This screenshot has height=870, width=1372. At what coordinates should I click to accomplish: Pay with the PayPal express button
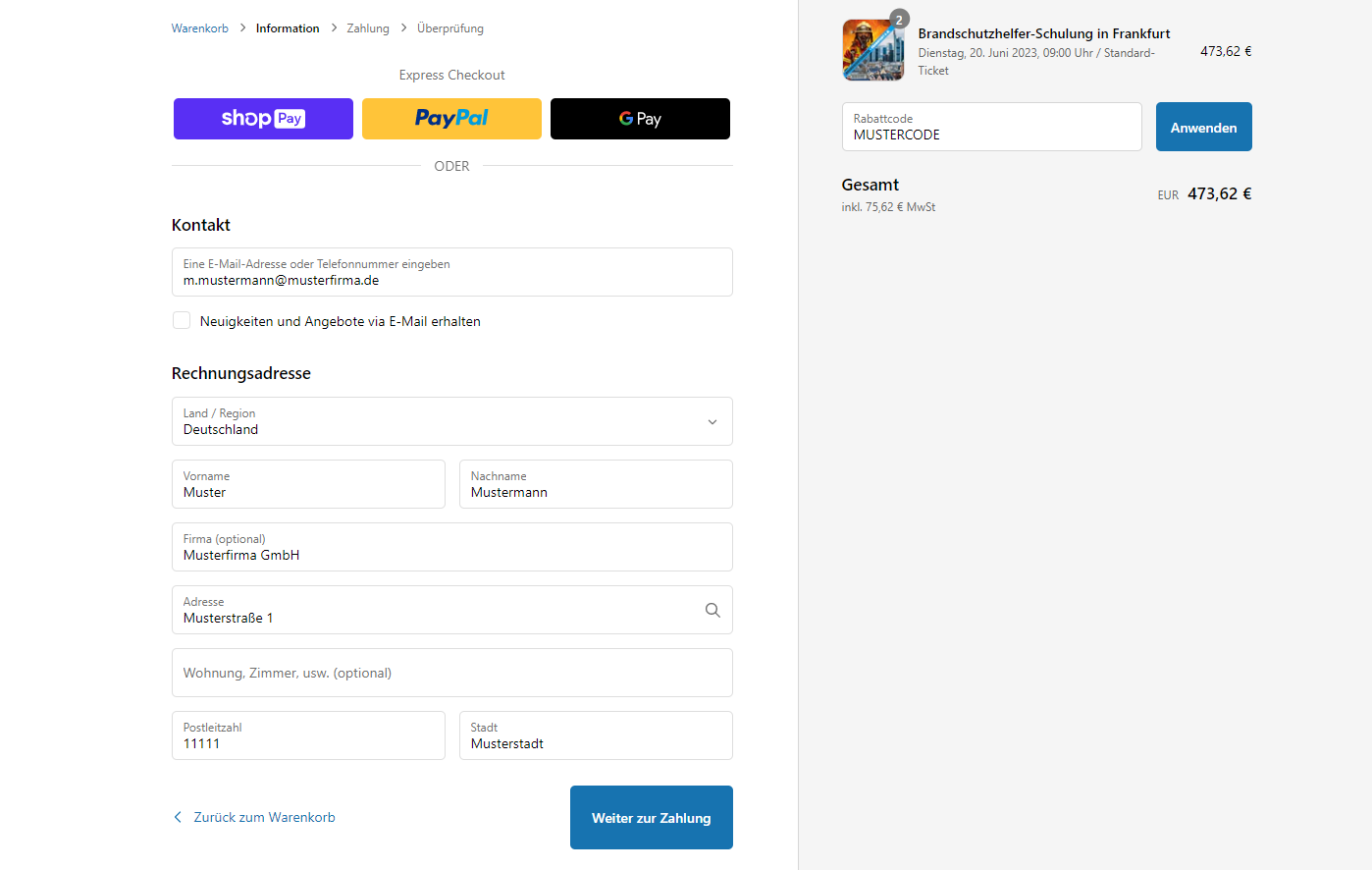(451, 119)
